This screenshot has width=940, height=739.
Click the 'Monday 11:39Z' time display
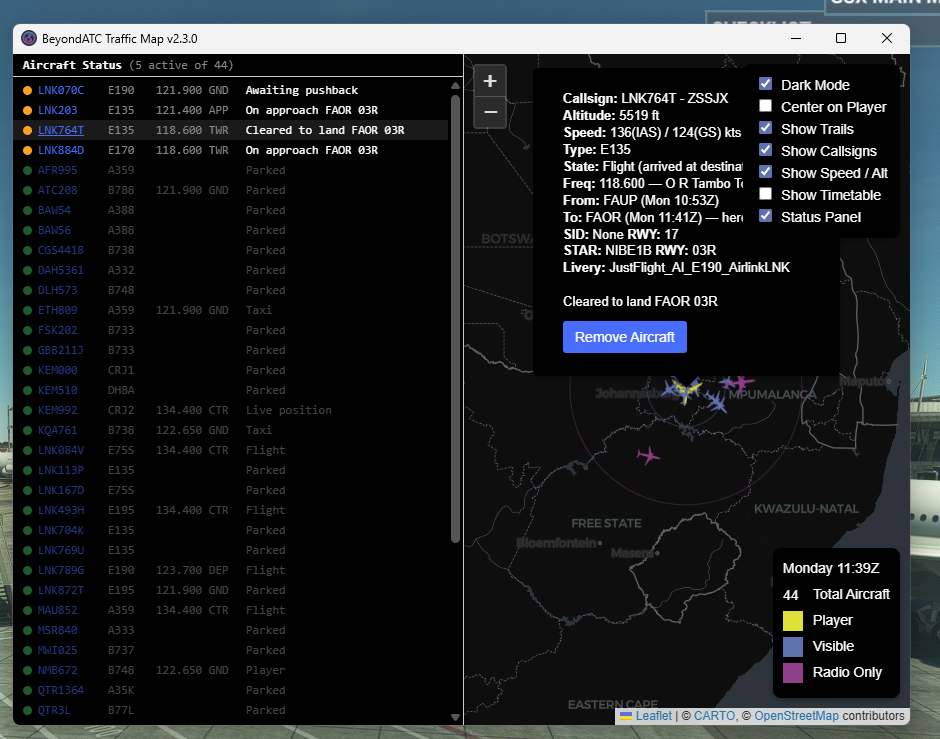click(831, 568)
